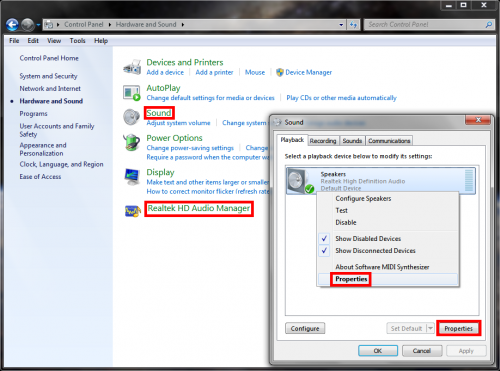Click the Power Options battery icon

(x=131, y=142)
